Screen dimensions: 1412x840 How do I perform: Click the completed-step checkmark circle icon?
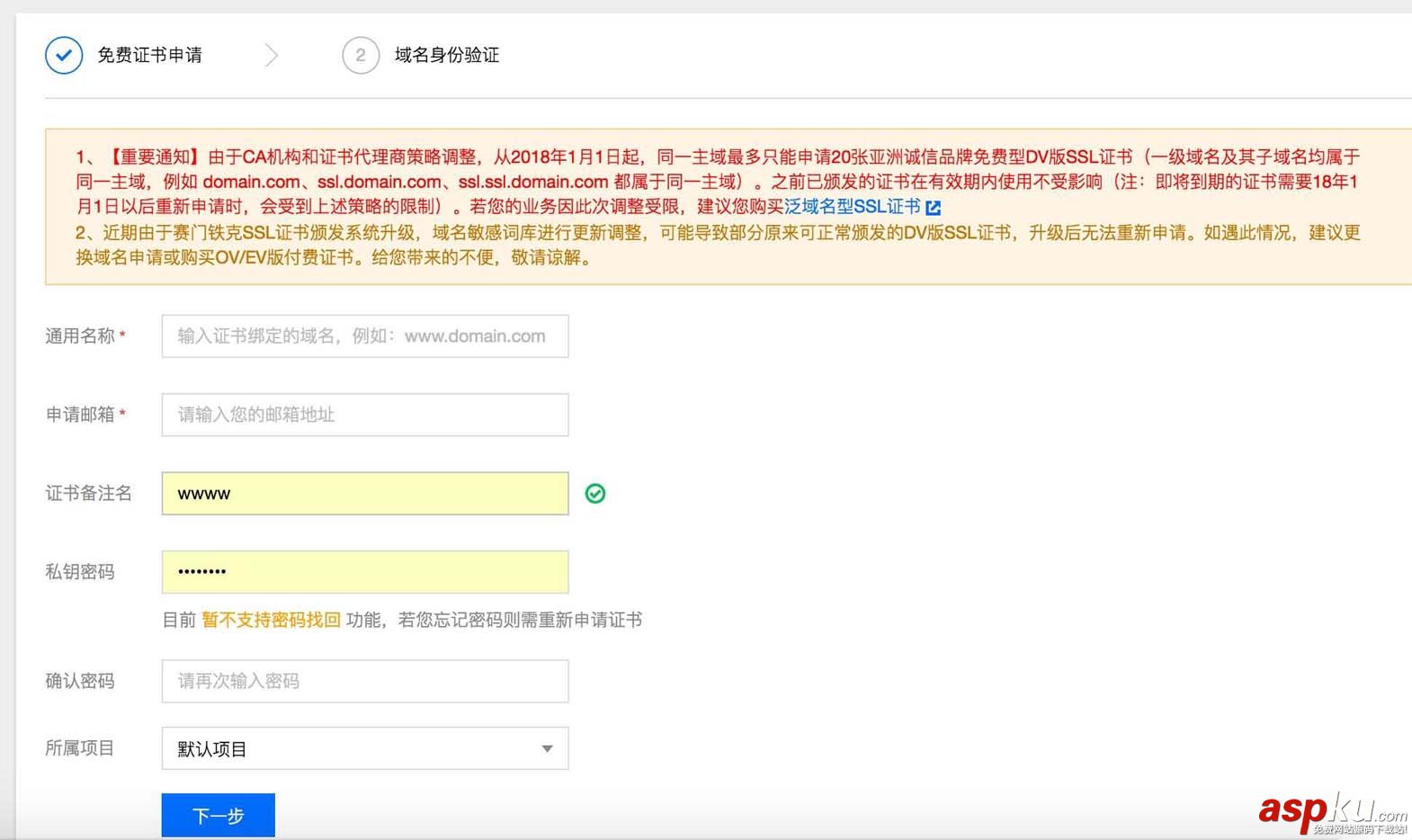64,56
